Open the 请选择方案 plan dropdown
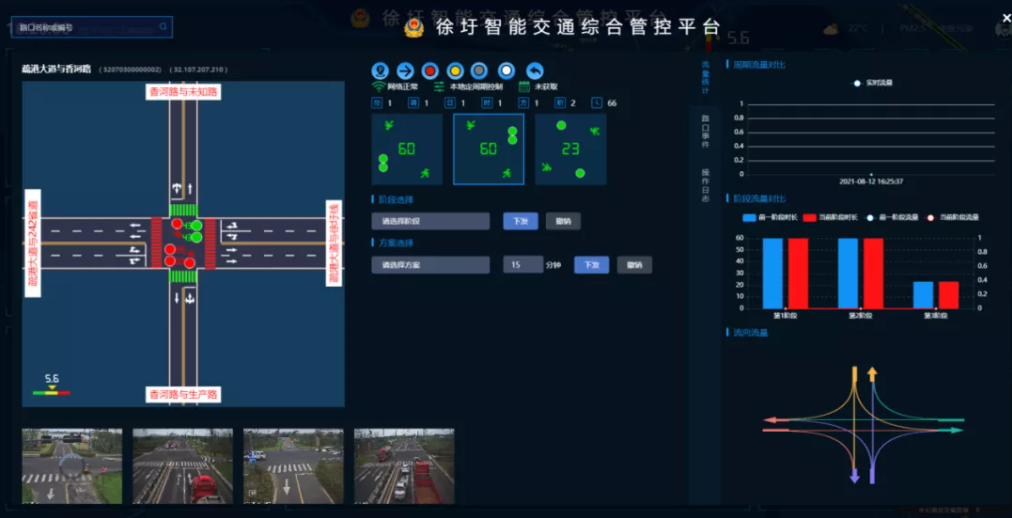Screen dimensions: 1012x518 [x=430, y=265]
